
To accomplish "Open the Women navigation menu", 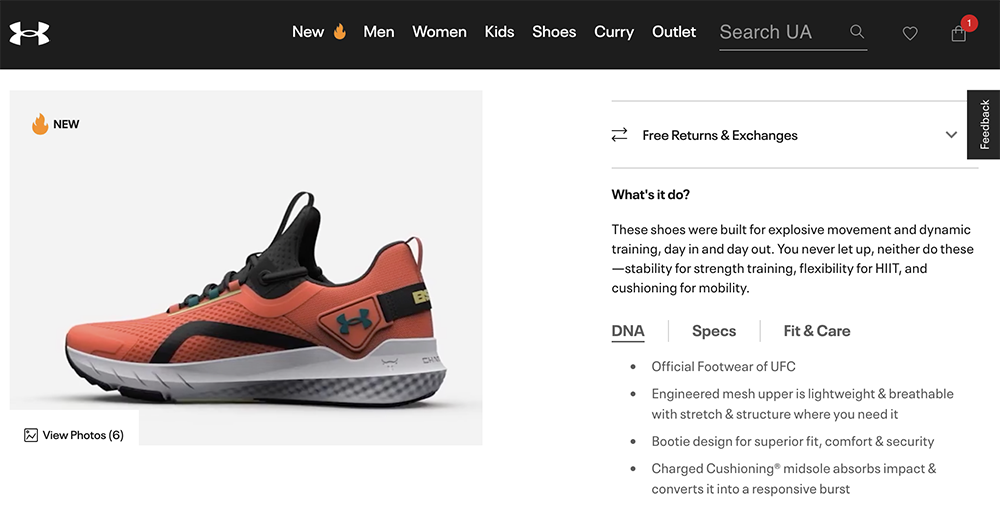I will 439,32.
